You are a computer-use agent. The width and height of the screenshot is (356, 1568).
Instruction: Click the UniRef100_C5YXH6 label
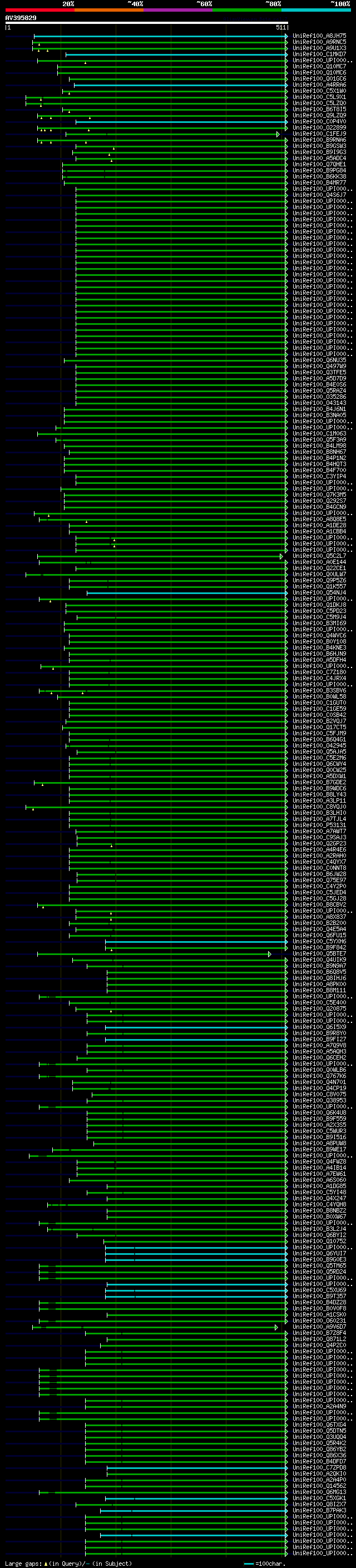coord(319,942)
